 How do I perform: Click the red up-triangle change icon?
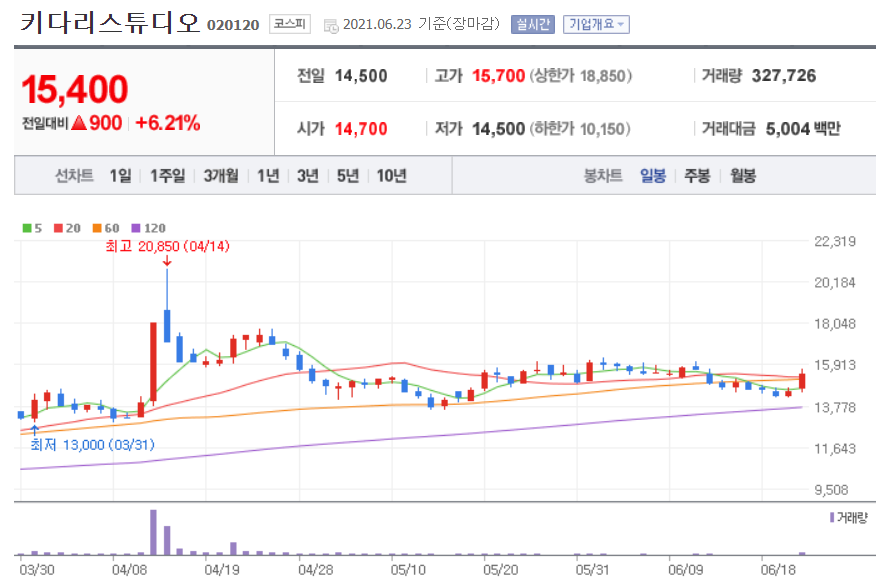79,122
